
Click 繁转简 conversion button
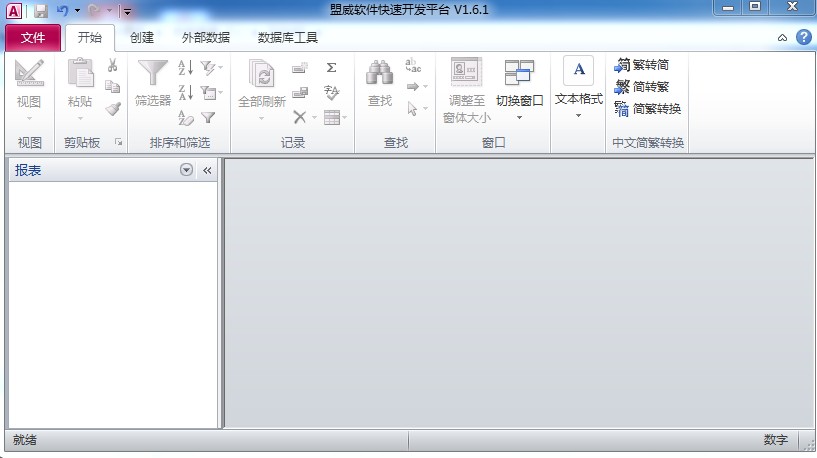coord(641,65)
